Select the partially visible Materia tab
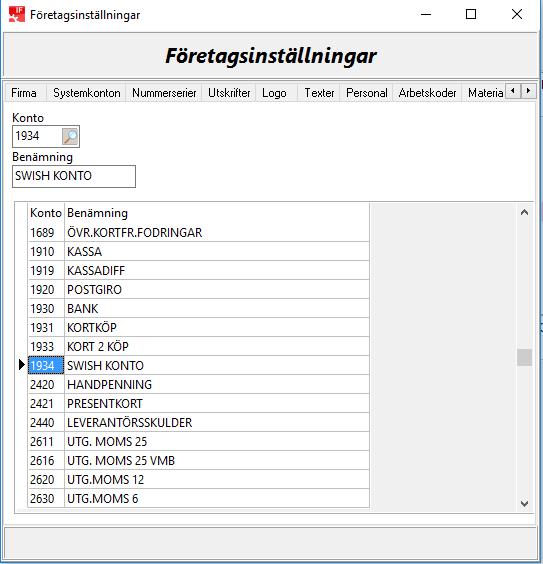The height and width of the screenshot is (564, 543). (485, 93)
